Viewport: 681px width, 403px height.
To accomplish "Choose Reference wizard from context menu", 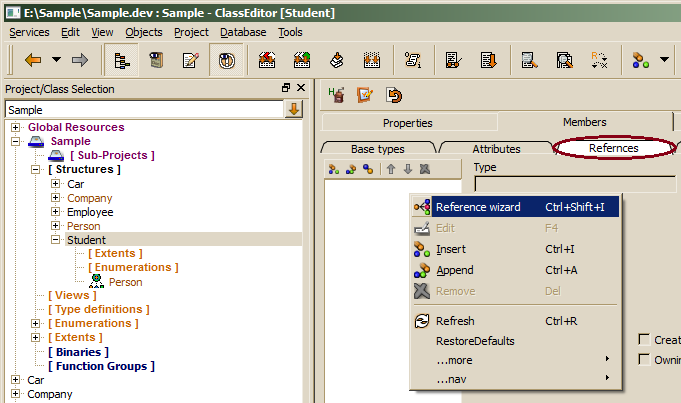I will pos(477,207).
